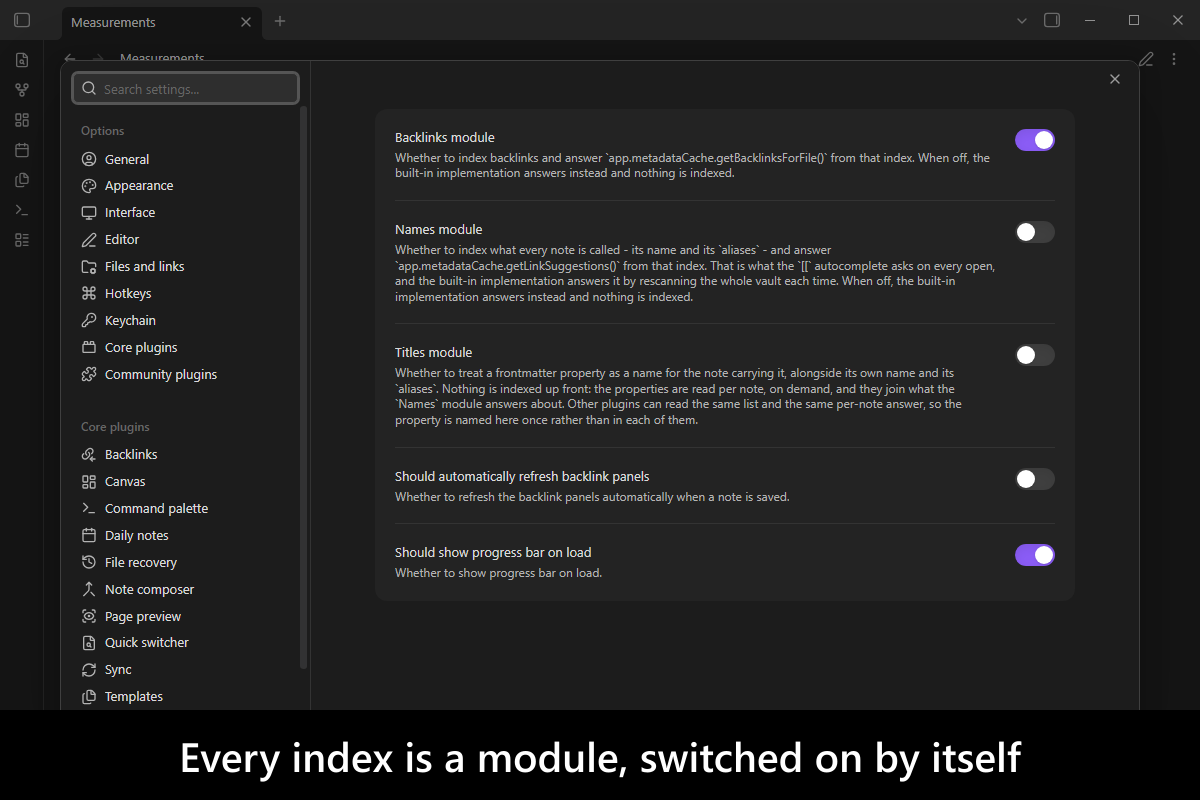Screen dimensions: 1200x800
Task: Close the Measurements tab
Action: [x=246, y=22]
